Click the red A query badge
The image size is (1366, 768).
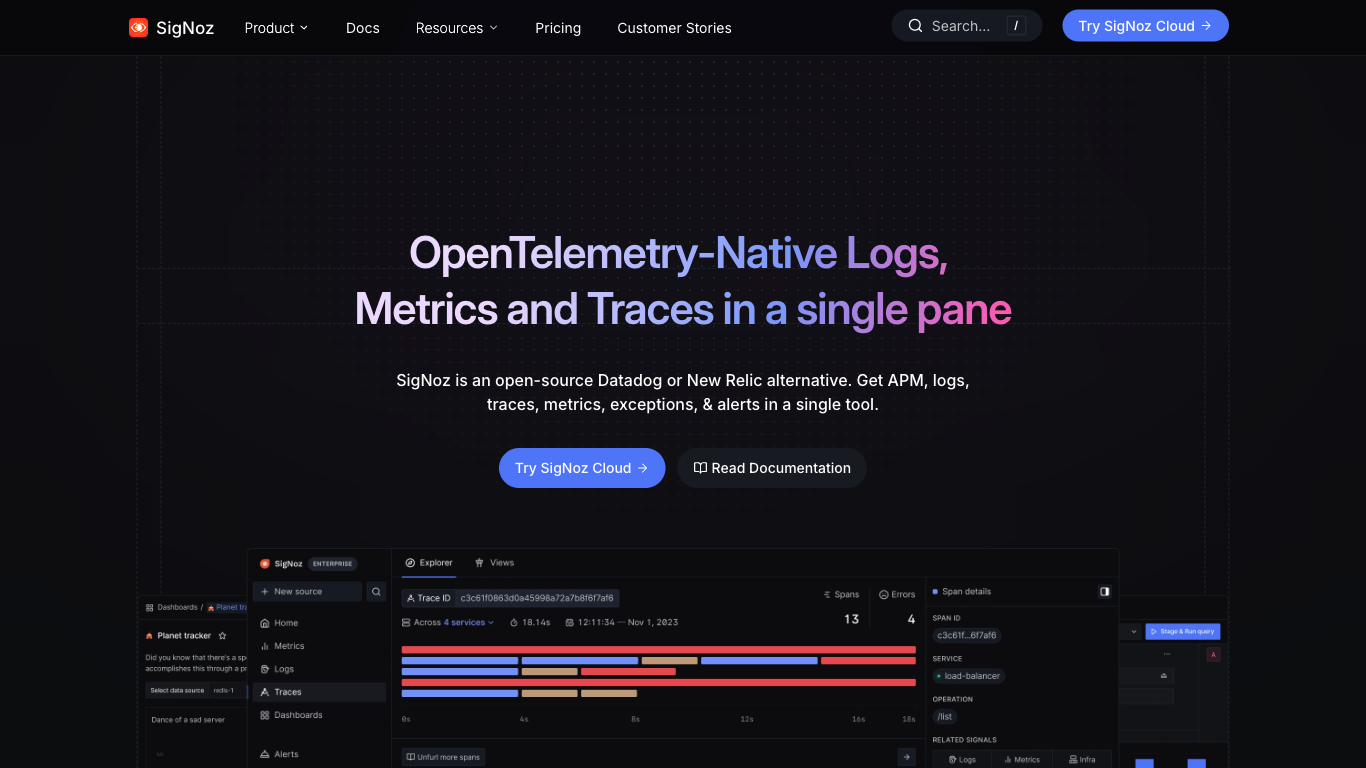click(1213, 655)
